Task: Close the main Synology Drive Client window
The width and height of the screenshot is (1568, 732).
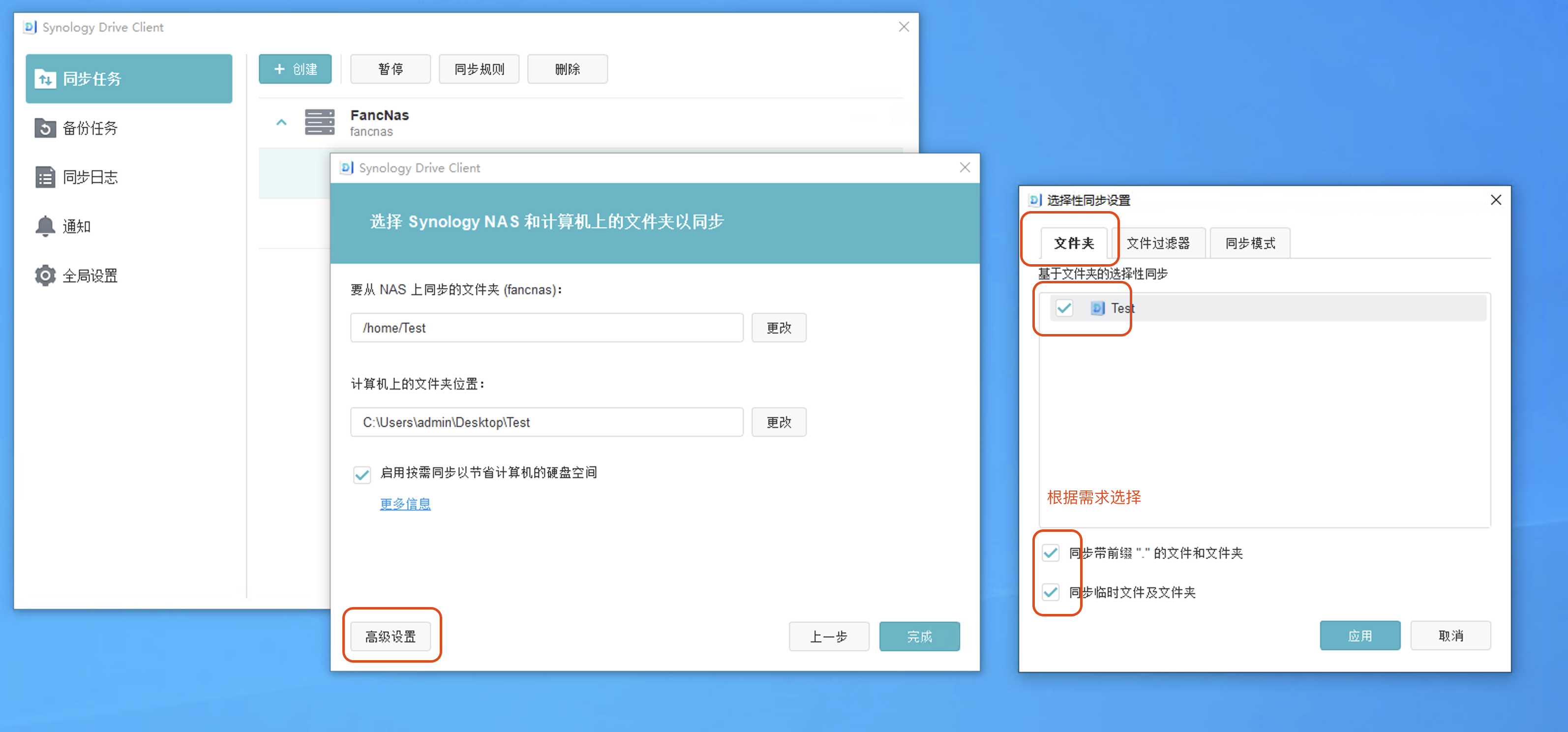Action: pyautogui.click(x=904, y=27)
